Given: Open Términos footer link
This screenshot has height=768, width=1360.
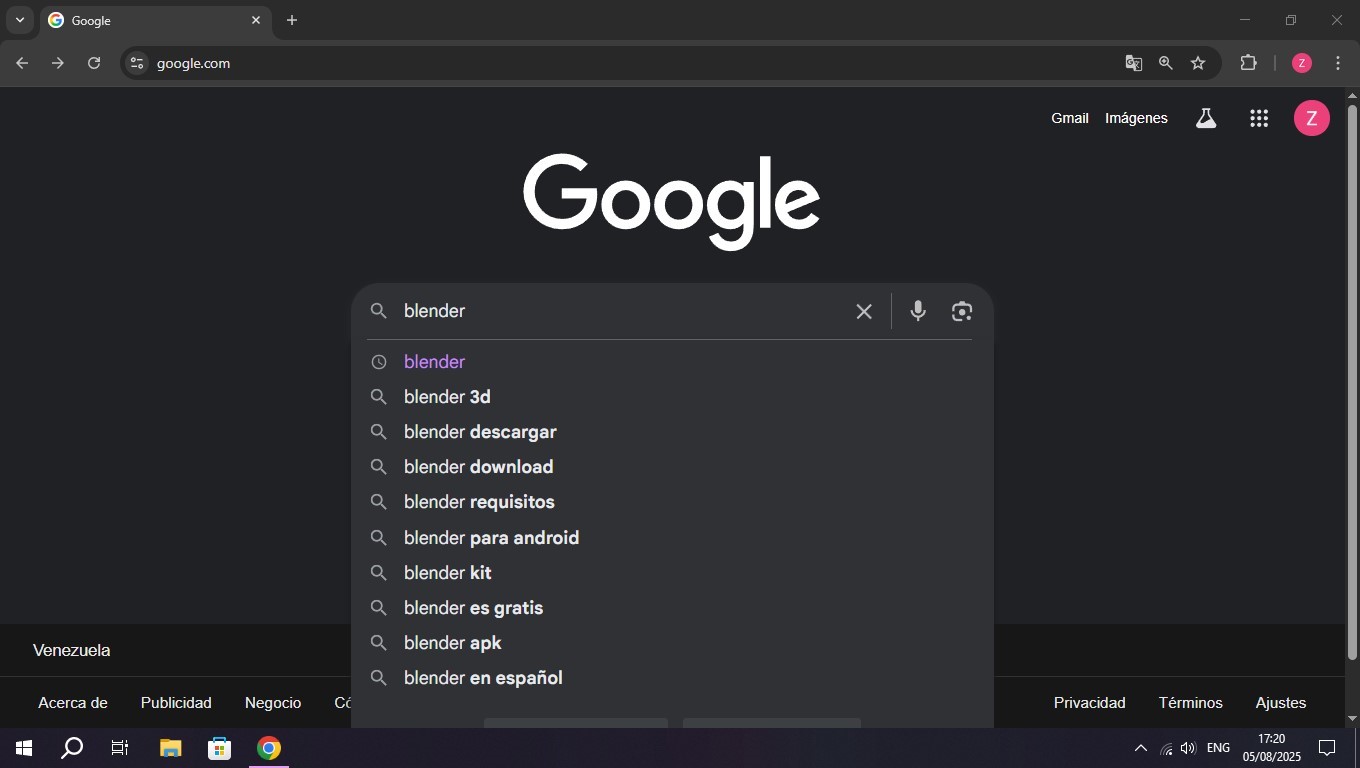Looking at the screenshot, I should (1190, 703).
